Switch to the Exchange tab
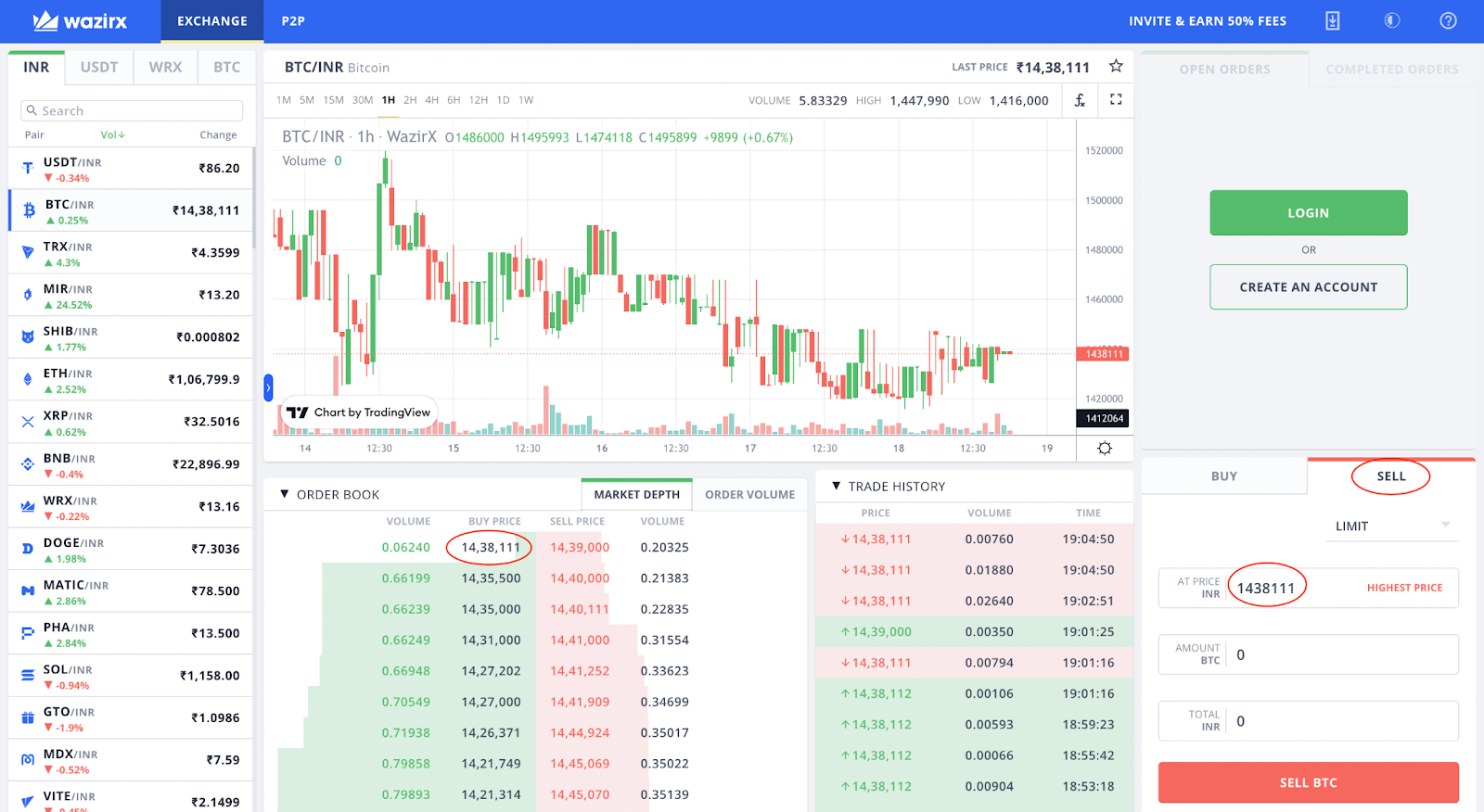This screenshot has height=812, width=1484. pyautogui.click(x=212, y=21)
